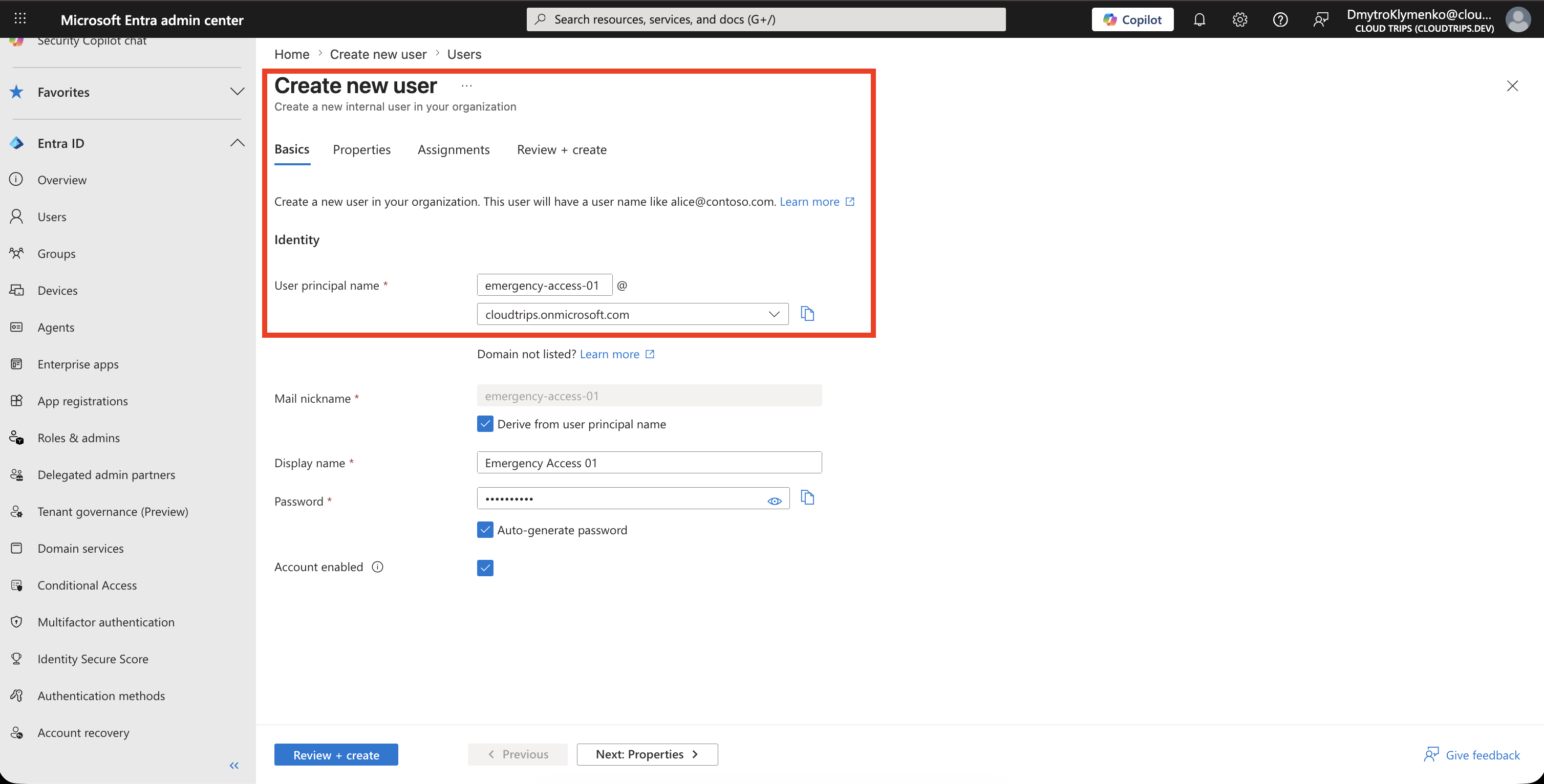Screen dimensions: 1544x784
Task: Open the more options ellipsis by title
Action: pos(467,85)
